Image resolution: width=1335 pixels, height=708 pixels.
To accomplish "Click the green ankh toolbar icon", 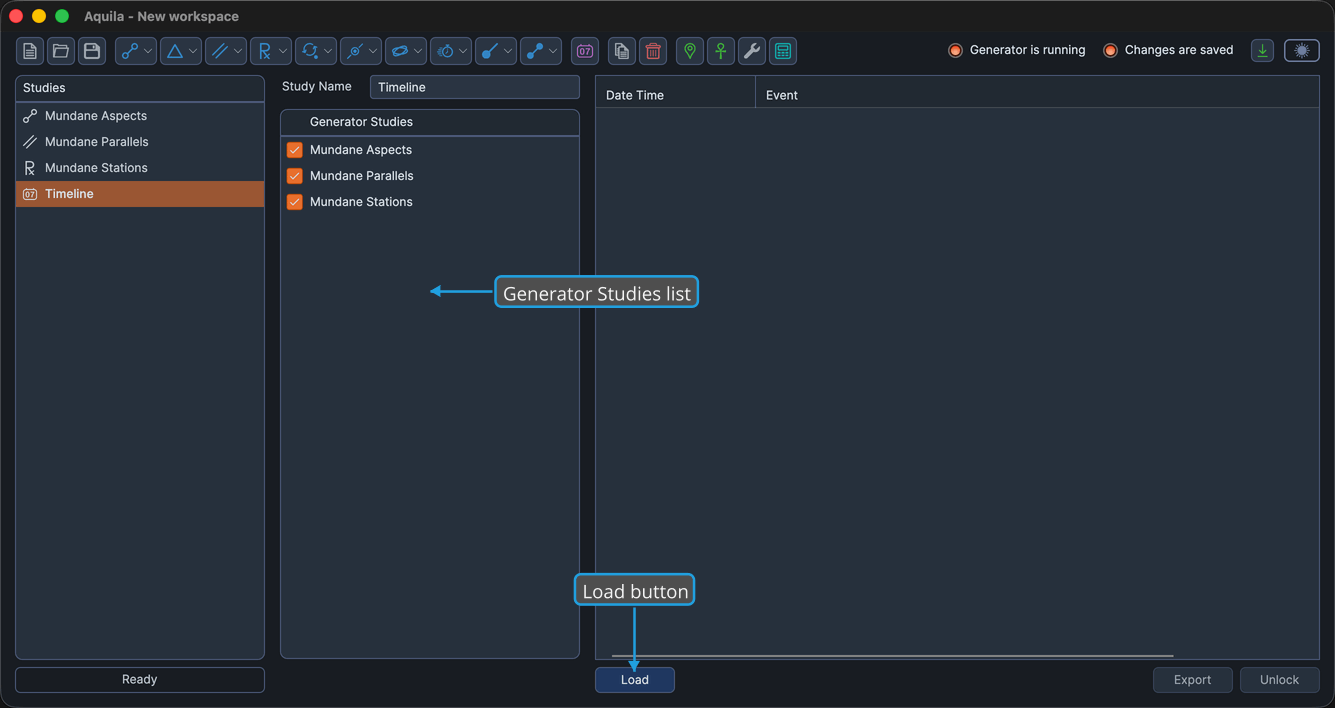I will pos(721,51).
